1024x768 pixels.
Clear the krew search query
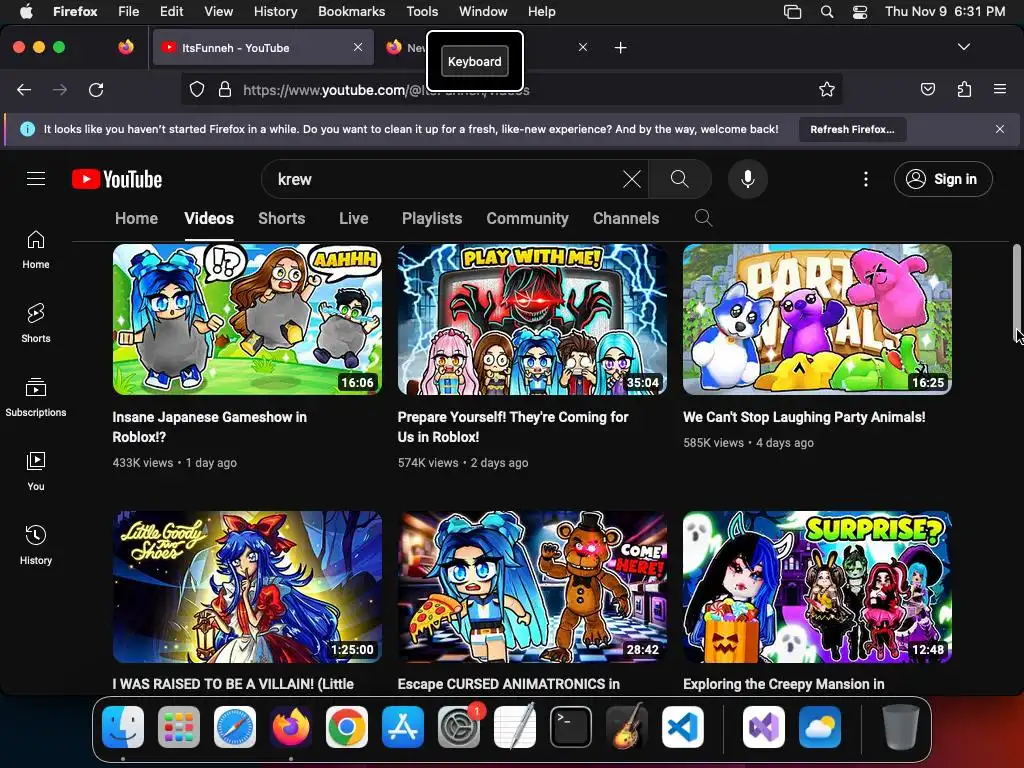tap(632, 179)
